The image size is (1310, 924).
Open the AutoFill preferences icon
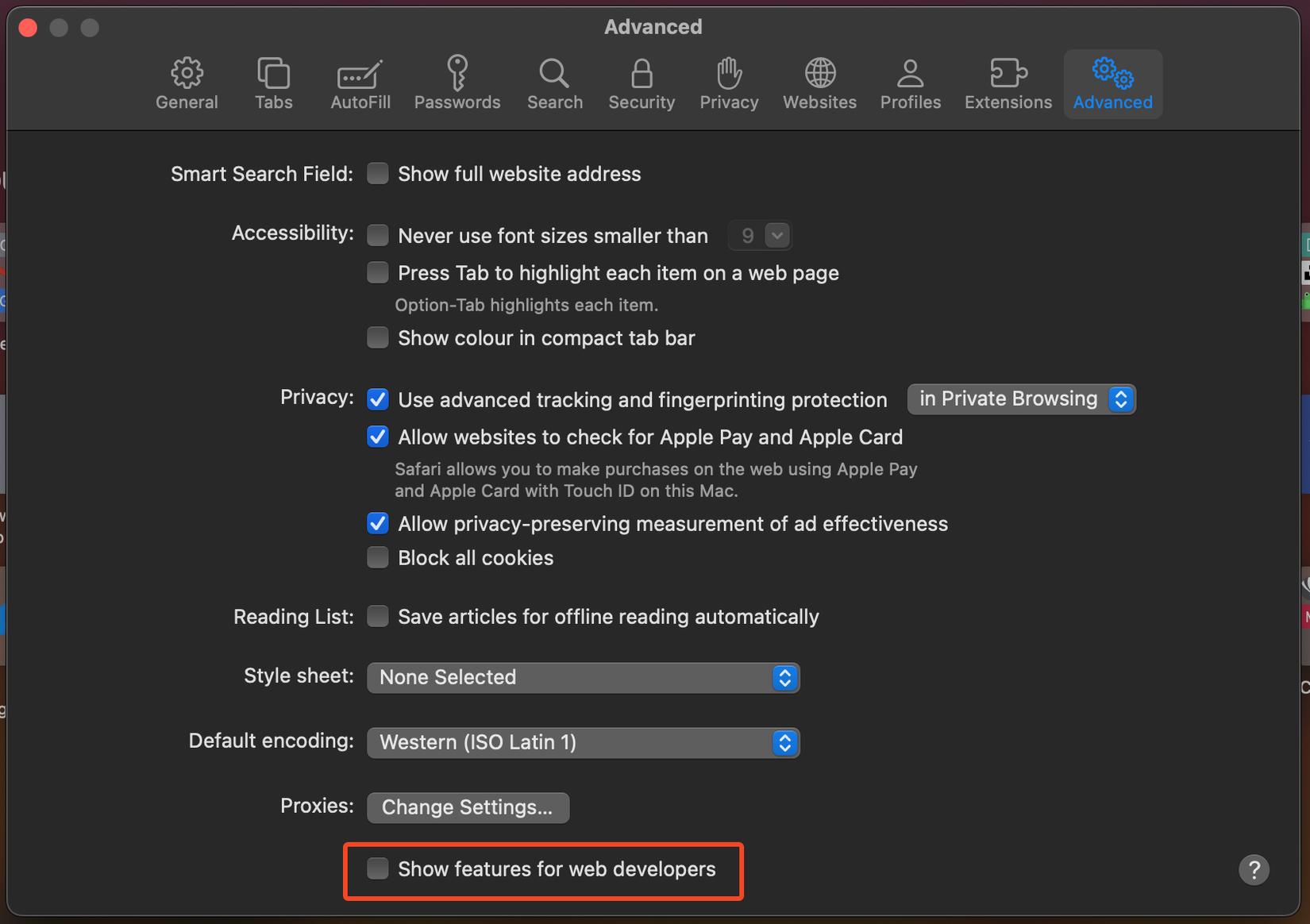point(360,83)
